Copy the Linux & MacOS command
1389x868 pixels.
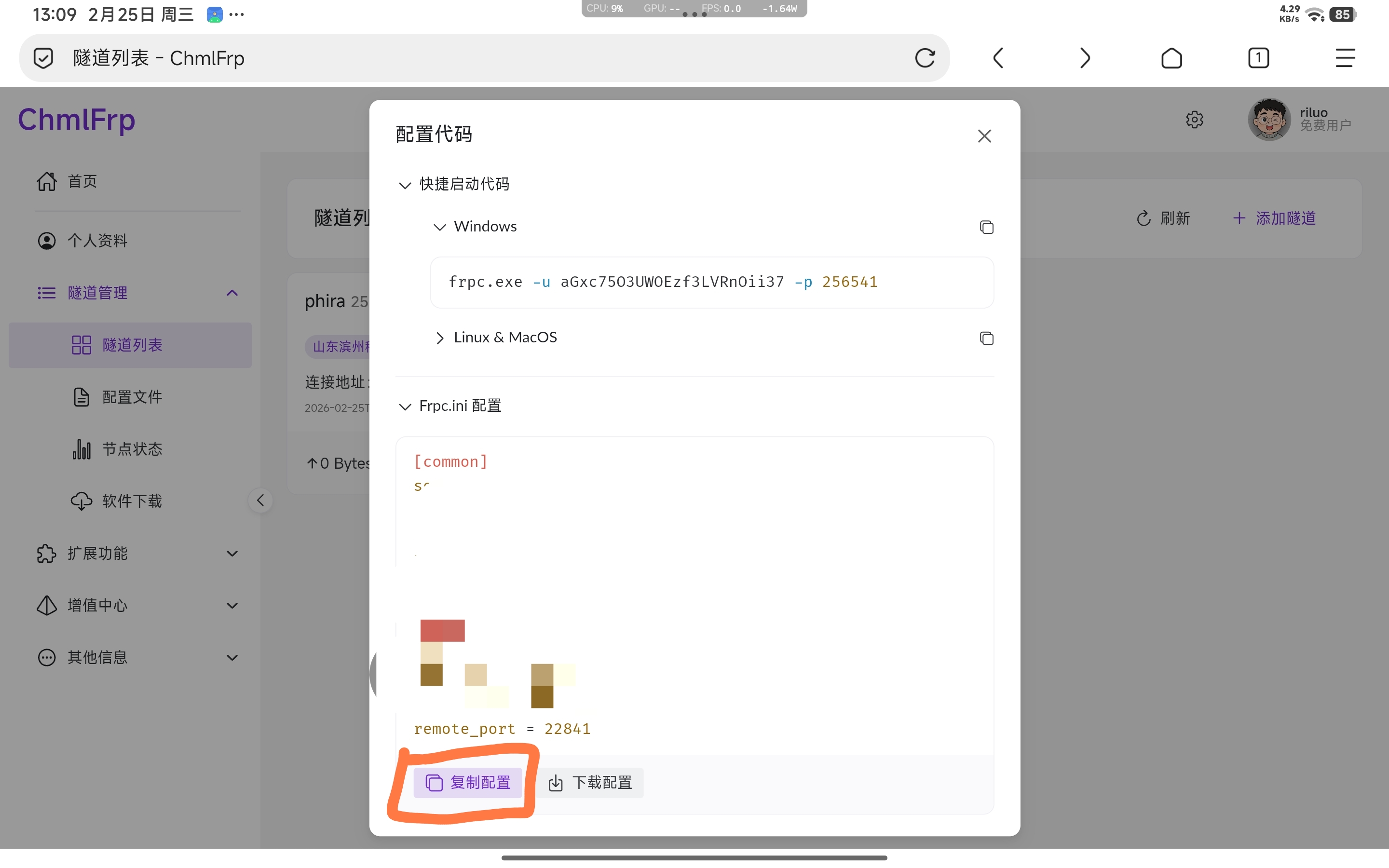[x=986, y=338]
